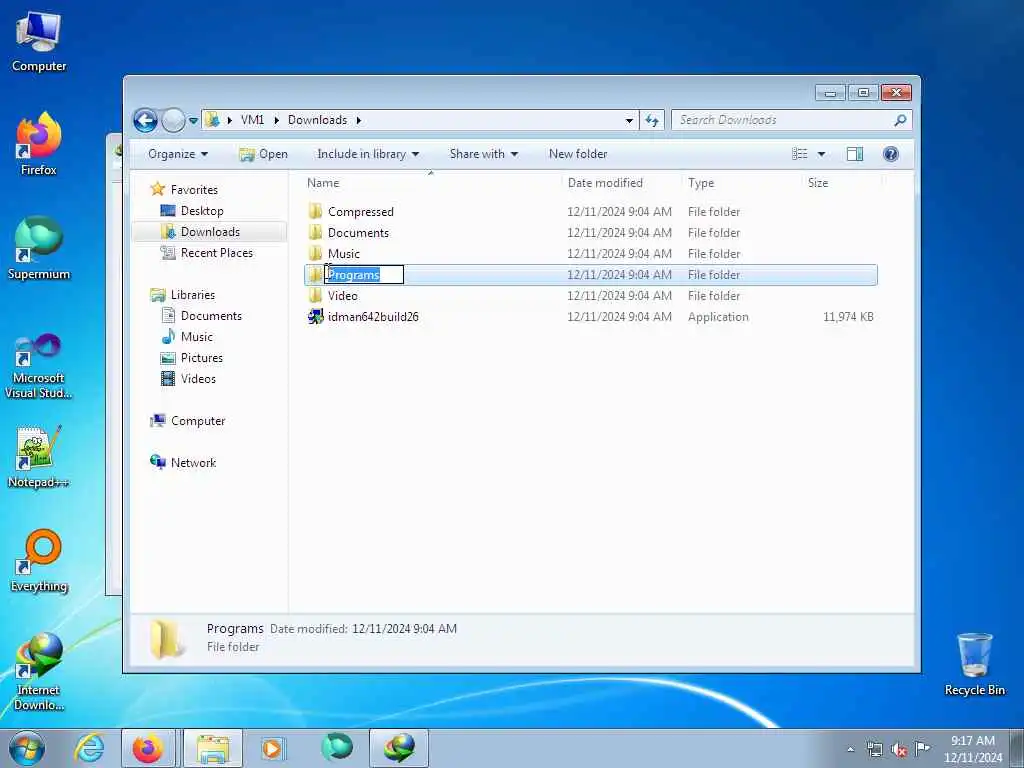The width and height of the screenshot is (1024, 768).
Task: Click VM1 in the address breadcrumb
Action: click(253, 120)
